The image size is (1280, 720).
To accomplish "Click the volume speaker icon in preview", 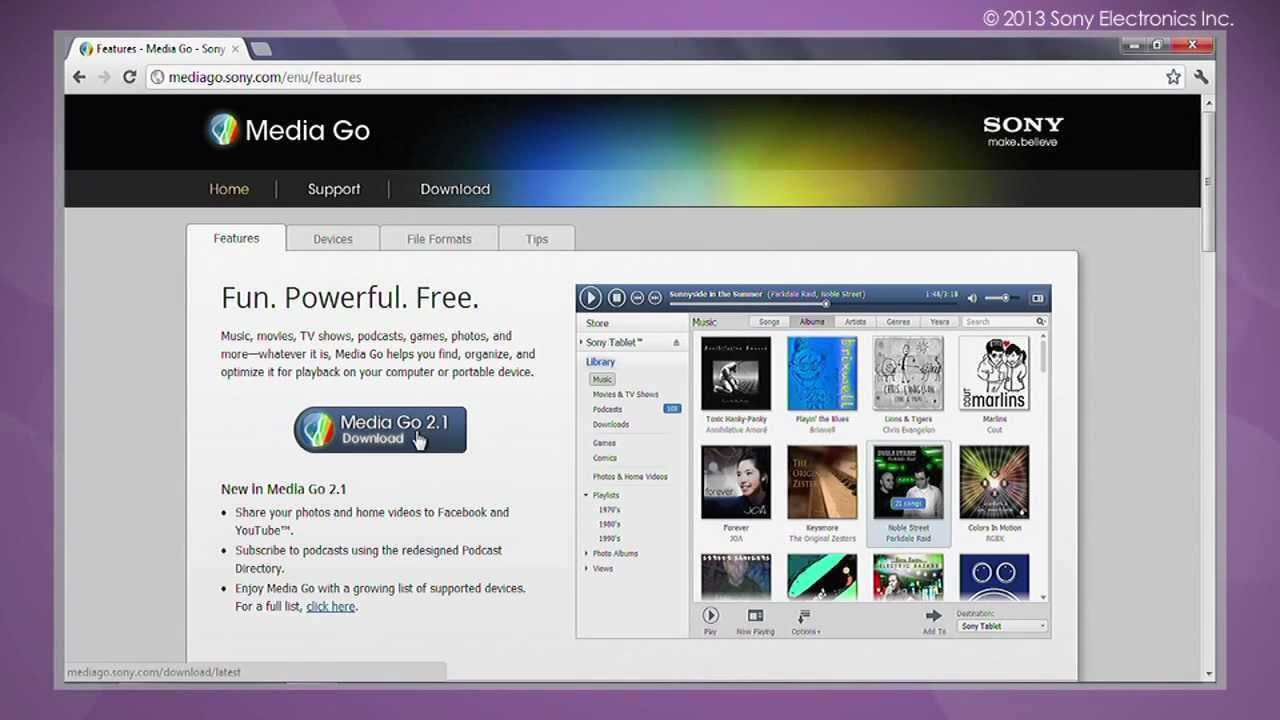I will point(971,298).
